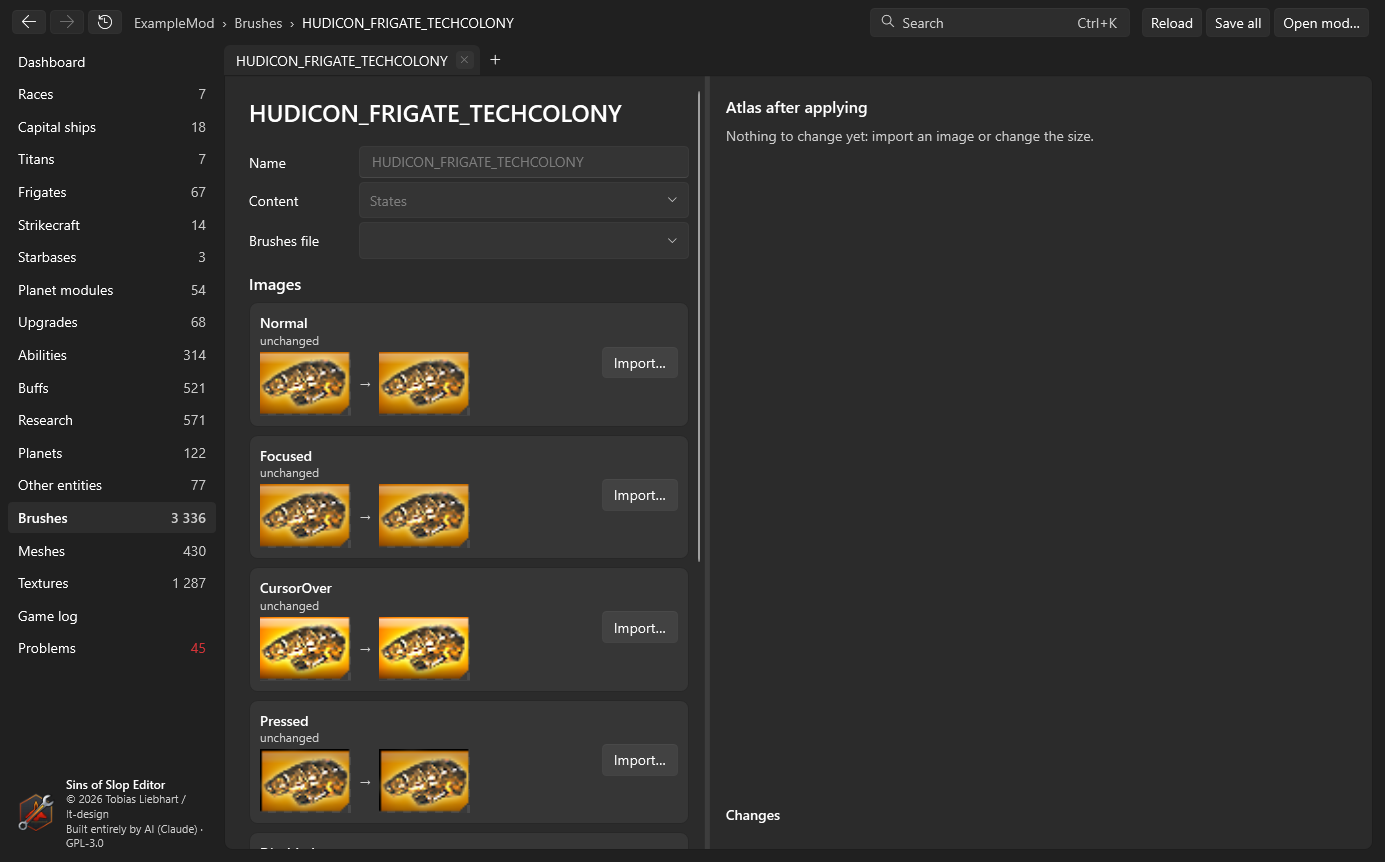Click the CursorOver state new thumbnail
The height and width of the screenshot is (862, 1385).
click(424, 648)
